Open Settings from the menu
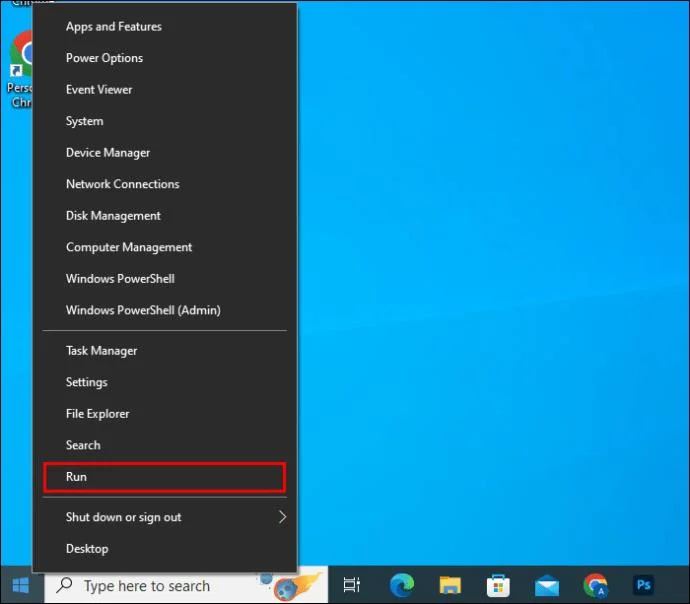 (x=165, y=382)
